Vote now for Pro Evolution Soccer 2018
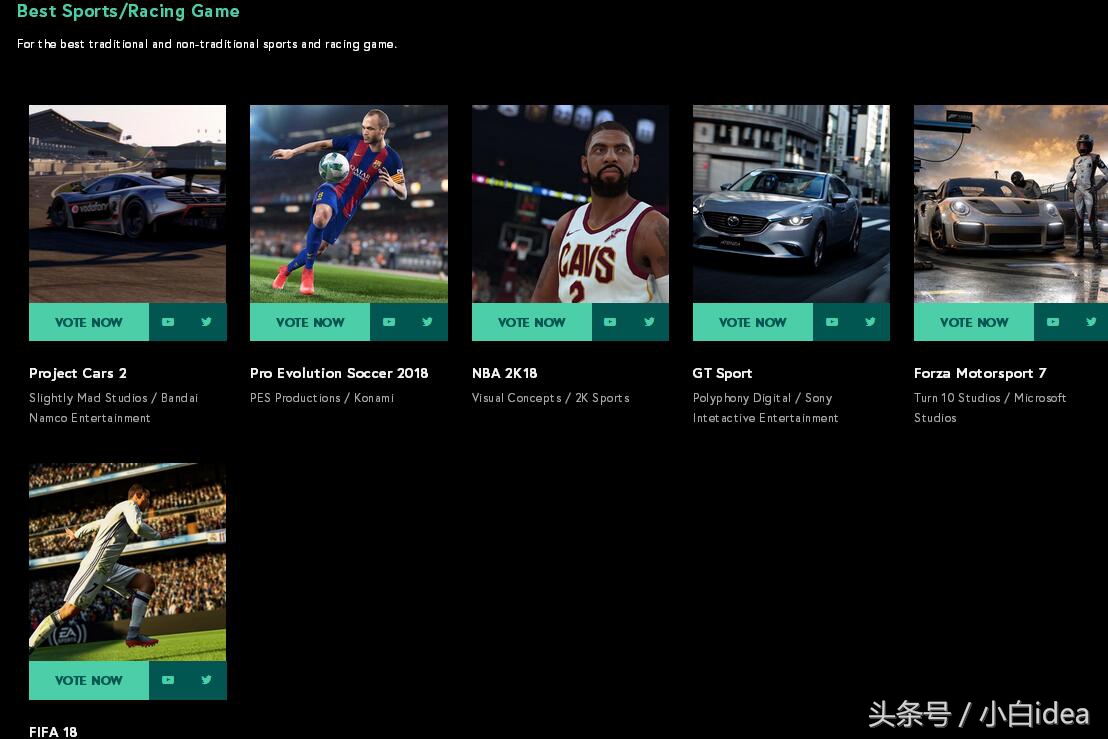This screenshot has height=739, width=1108. click(x=310, y=322)
